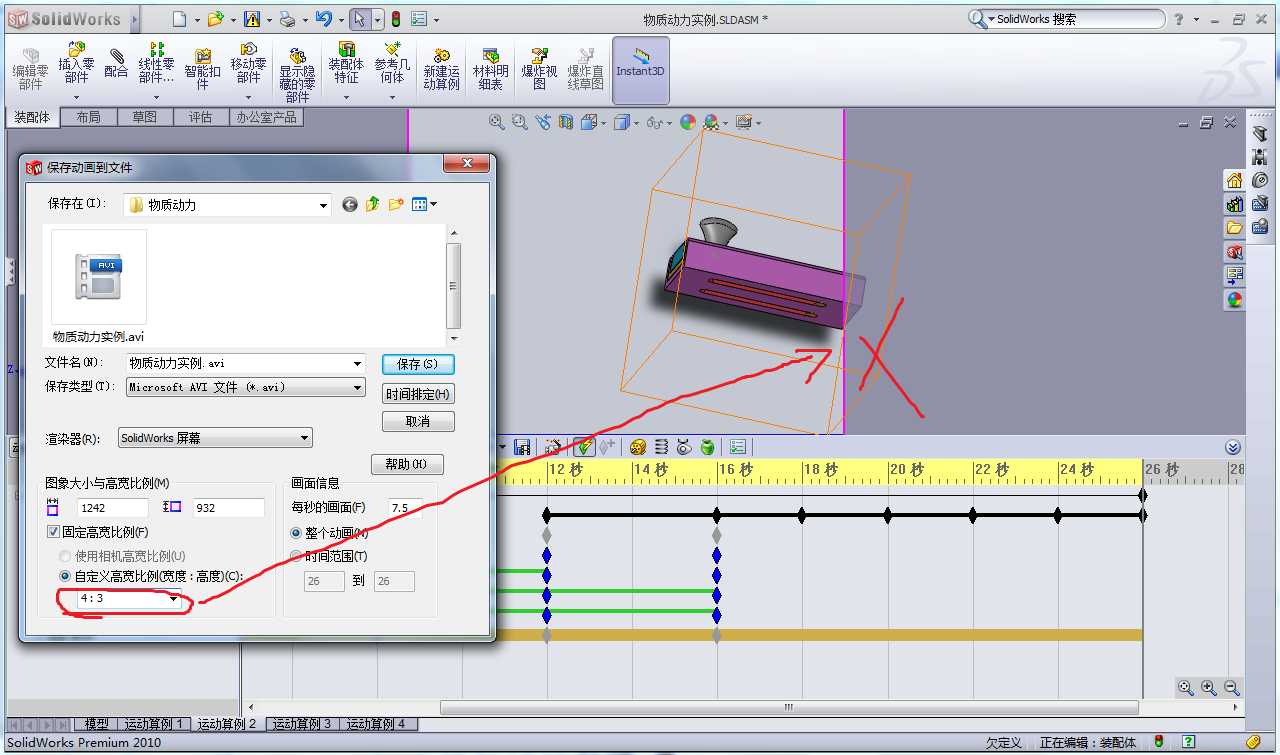Toggle the AutoKey lightning button in motion toolbar
1280x755 pixels.
click(x=584, y=447)
